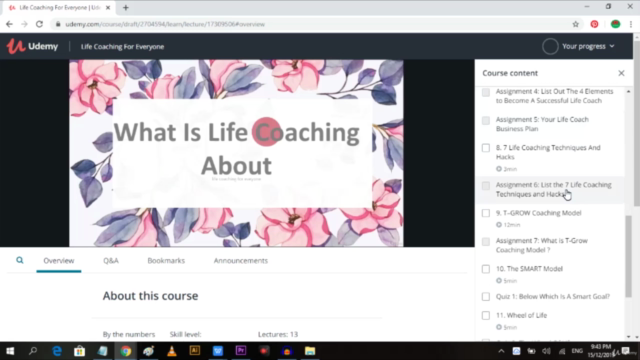Open the Bookmarks tab

[x=166, y=260]
